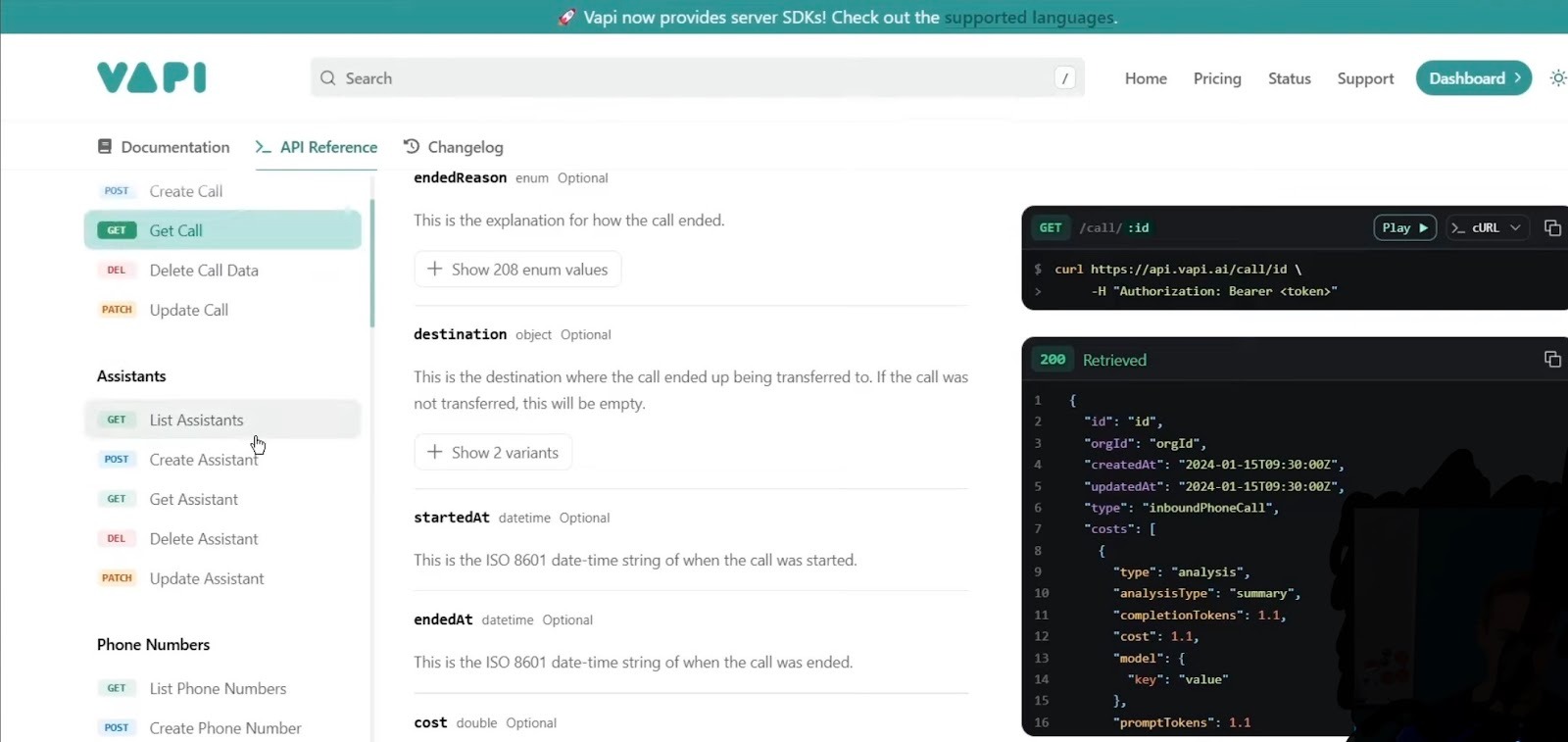Image resolution: width=1568 pixels, height=742 pixels.
Task: Expand Show 2 variants
Action: coord(493,453)
